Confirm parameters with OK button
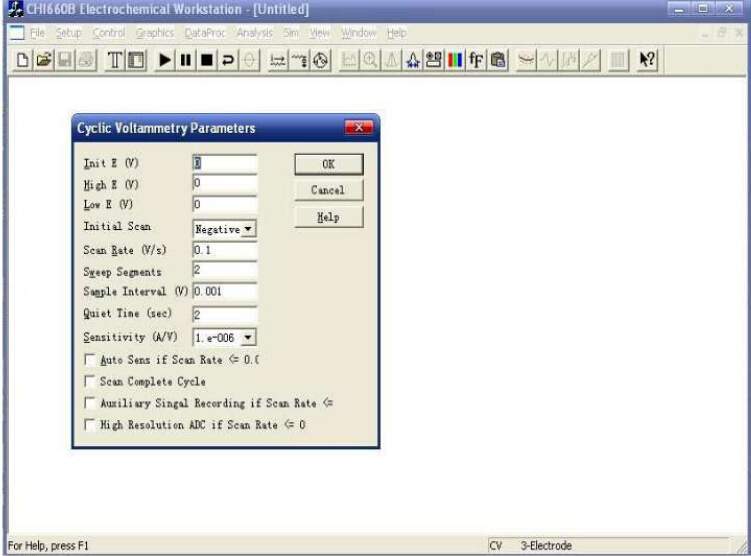The width and height of the screenshot is (751, 556). (x=329, y=164)
